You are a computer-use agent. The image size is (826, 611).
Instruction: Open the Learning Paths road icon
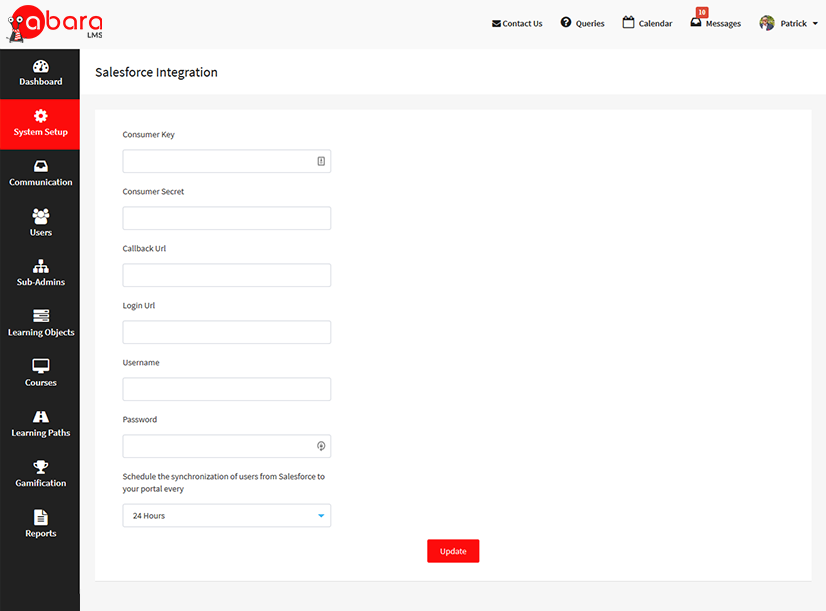click(41, 417)
